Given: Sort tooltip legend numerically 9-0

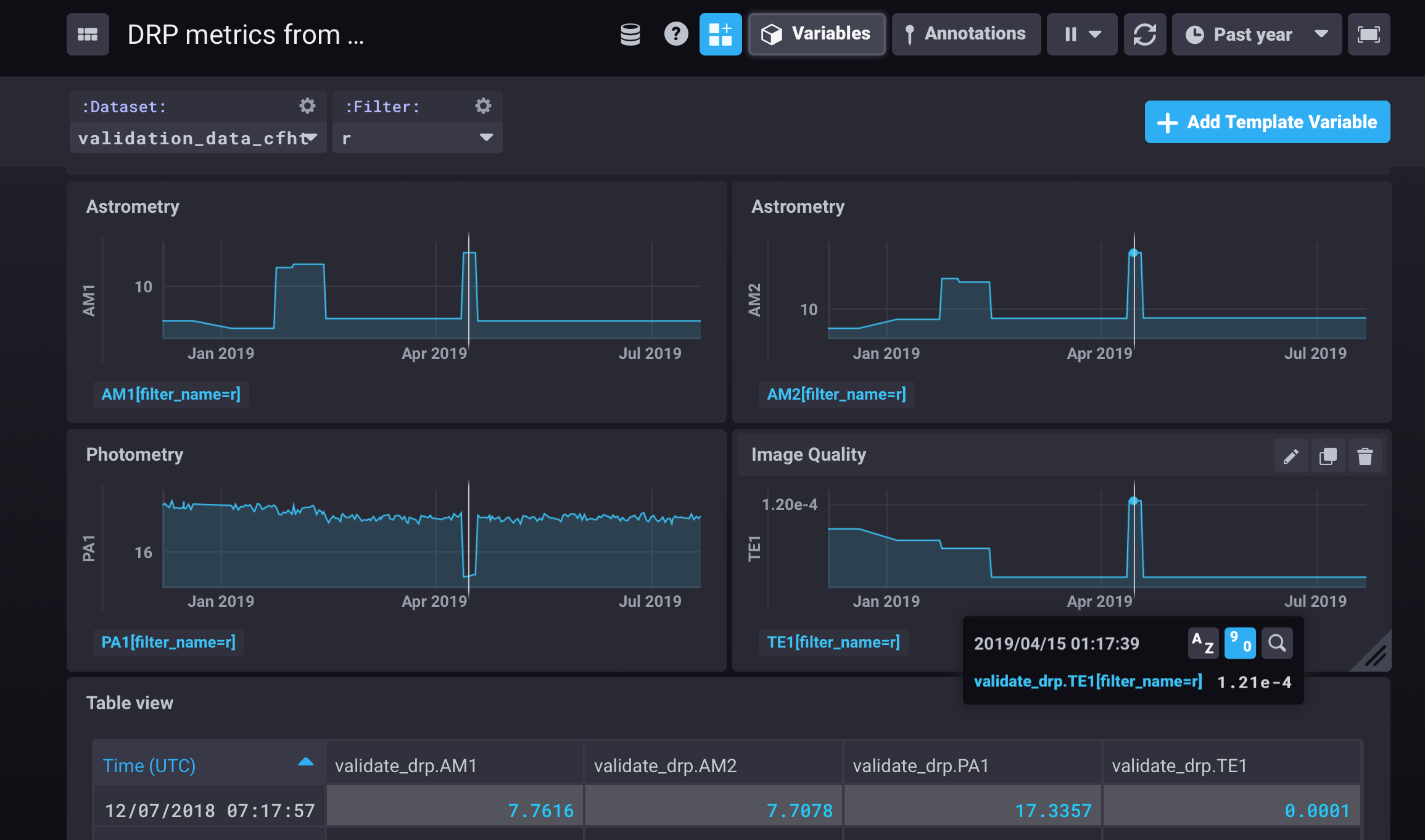Looking at the screenshot, I should coord(1240,643).
